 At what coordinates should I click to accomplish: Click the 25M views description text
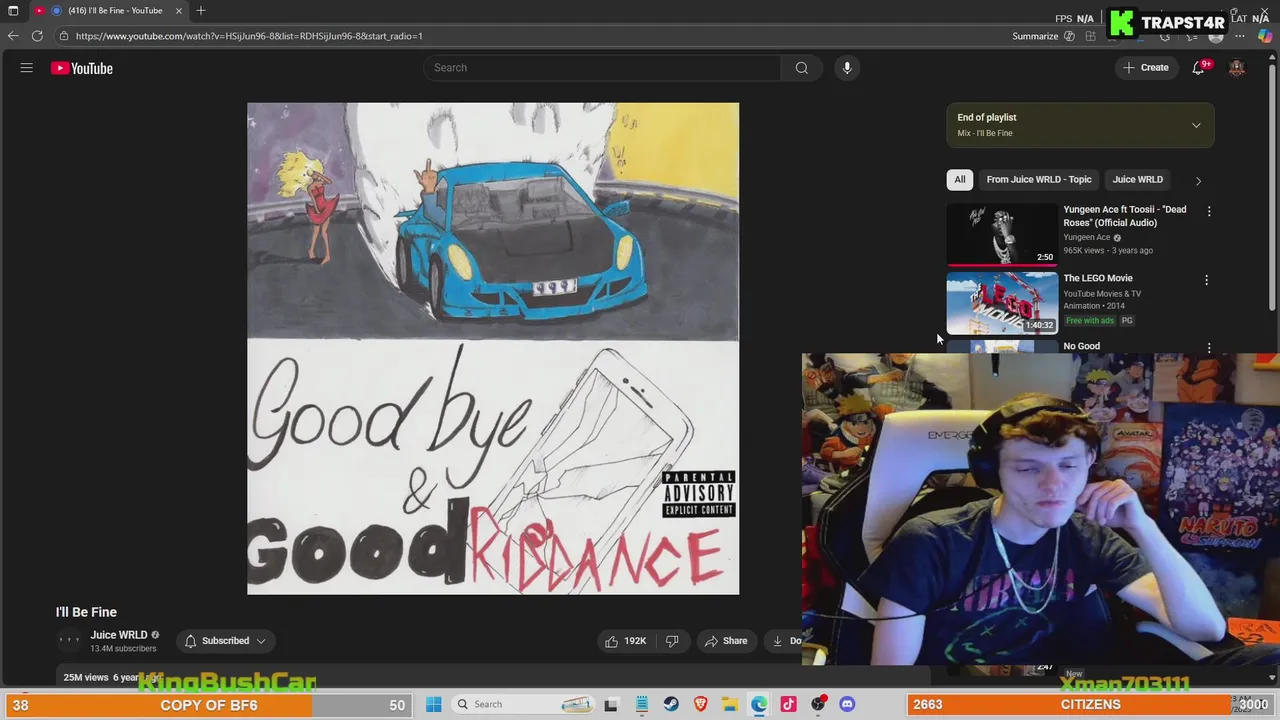86,677
